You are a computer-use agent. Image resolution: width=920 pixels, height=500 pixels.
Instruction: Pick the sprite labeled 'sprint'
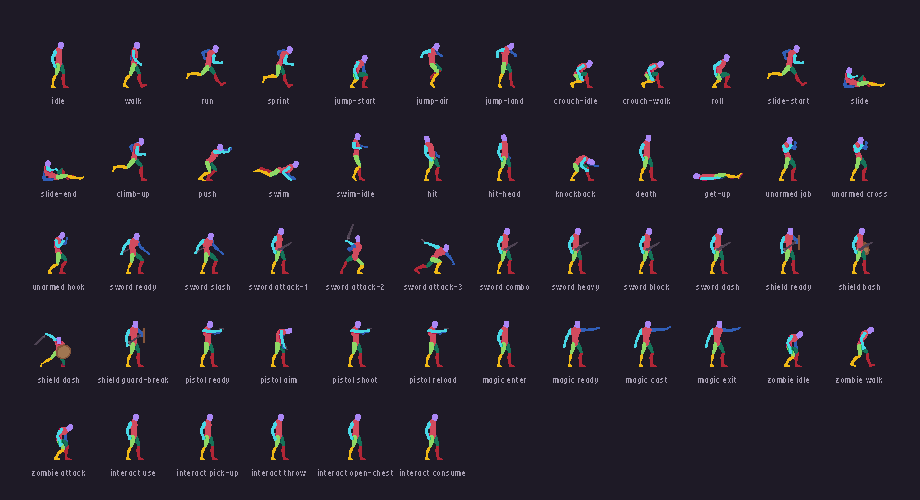point(279,67)
